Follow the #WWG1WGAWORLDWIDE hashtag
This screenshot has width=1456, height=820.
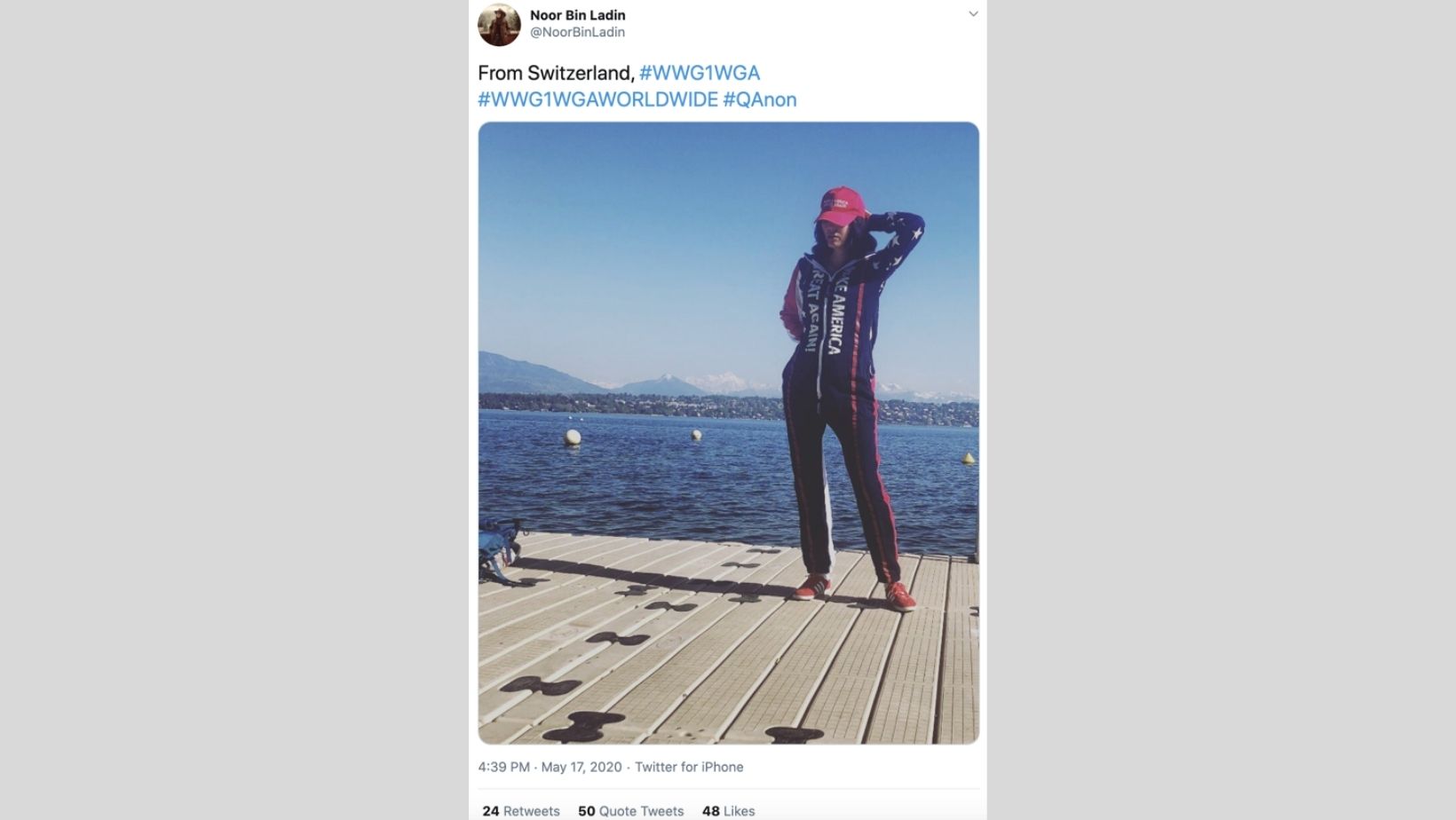(597, 99)
